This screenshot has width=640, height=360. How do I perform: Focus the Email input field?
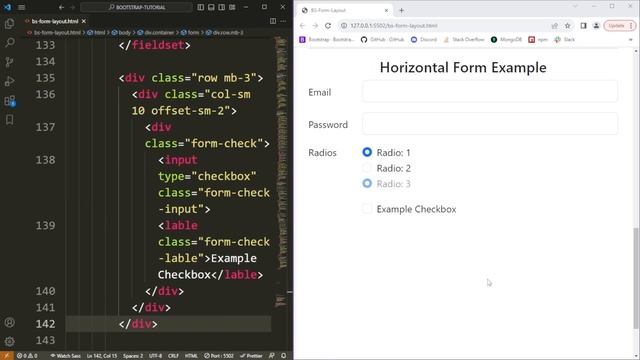coord(490,91)
